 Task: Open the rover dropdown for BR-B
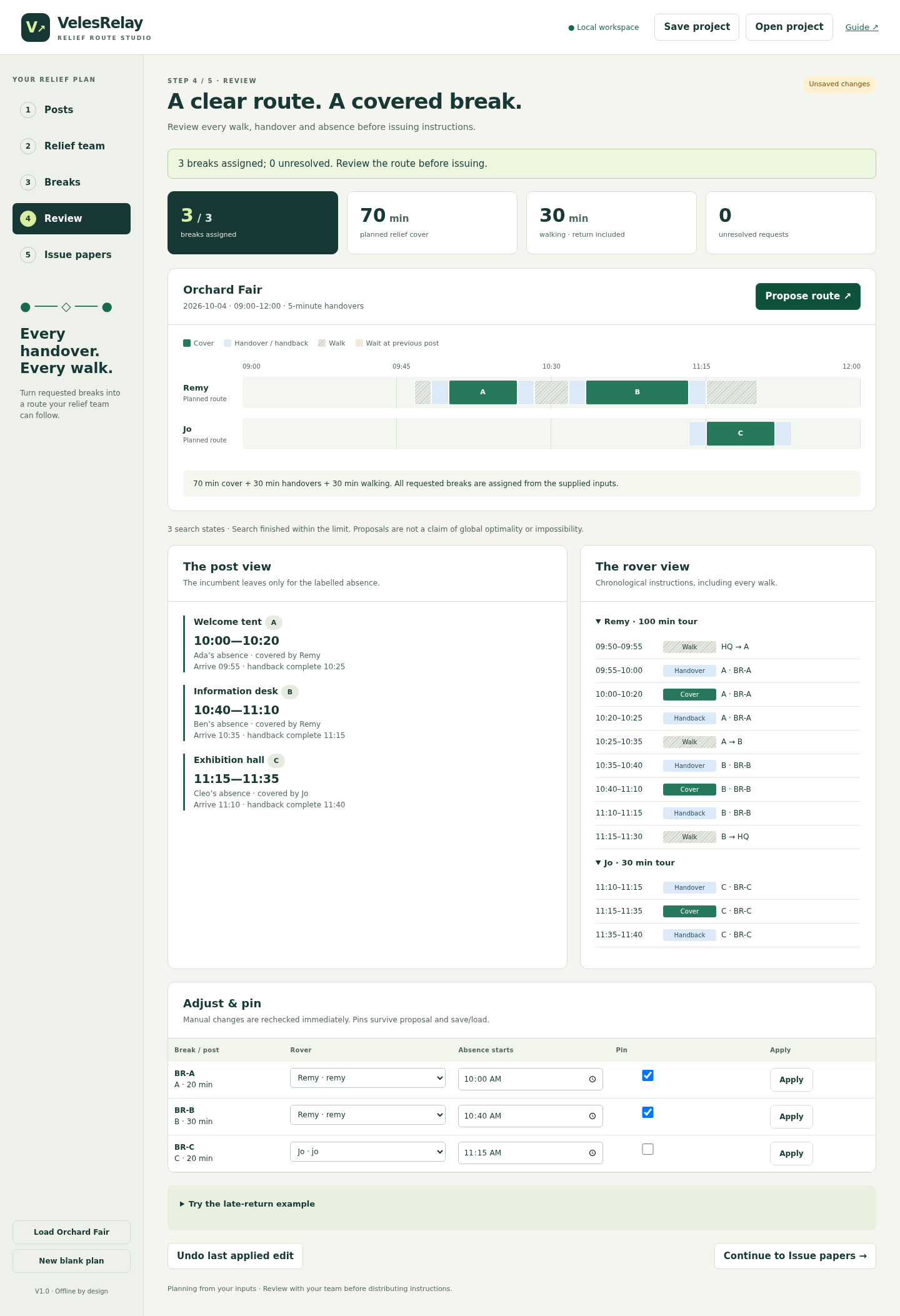pyautogui.click(x=367, y=1115)
